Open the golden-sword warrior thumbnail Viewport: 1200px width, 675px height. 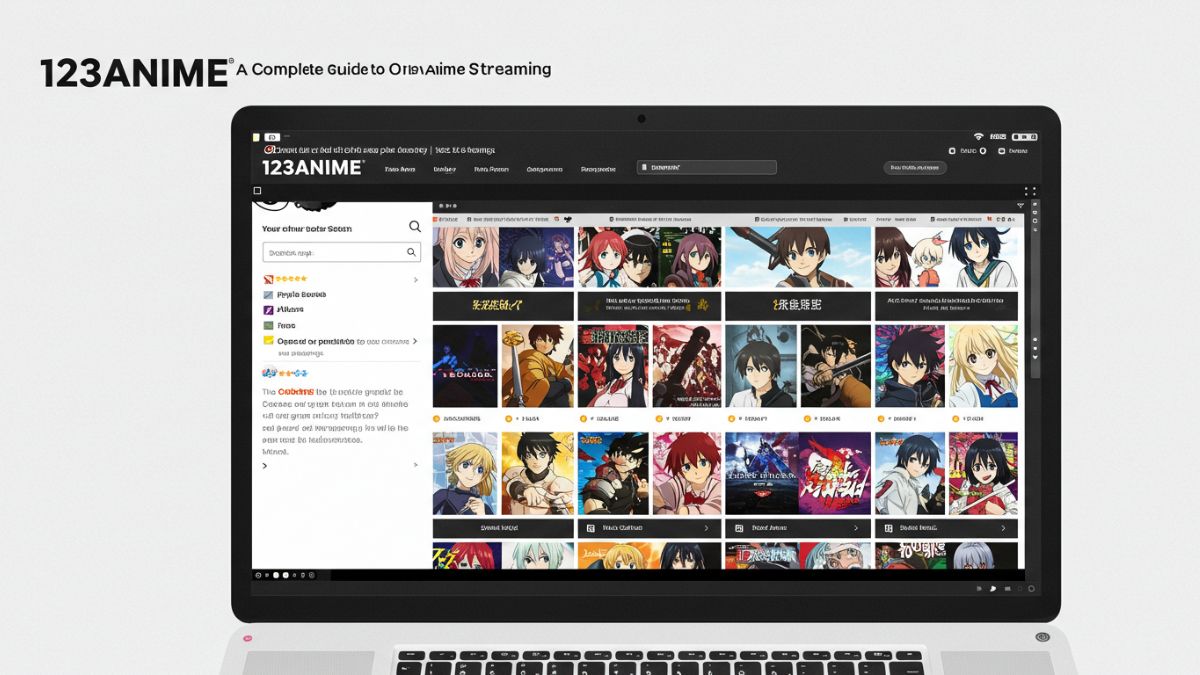[x=538, y=365]
